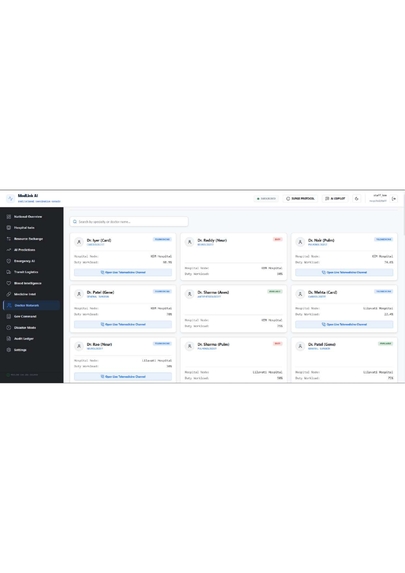Click Dr. Rao (Neur) avatar icon

point(79,346)
